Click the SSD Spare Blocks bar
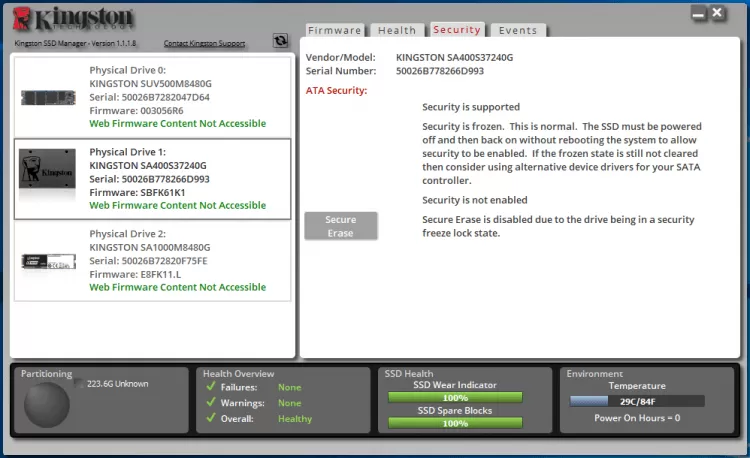 coord(455,423)
